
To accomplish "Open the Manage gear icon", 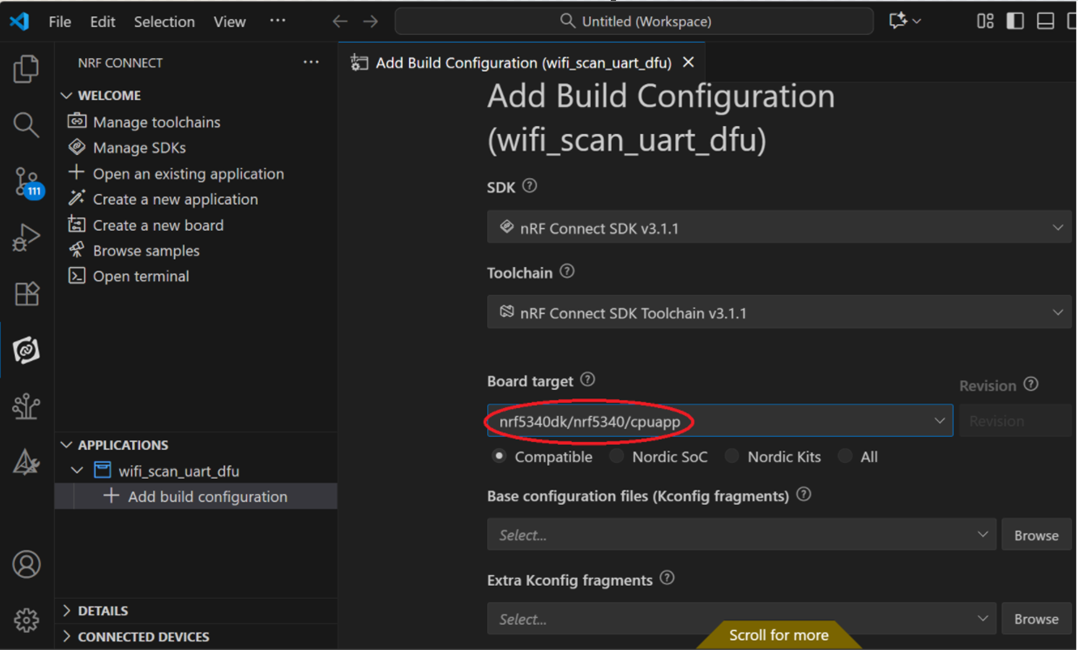I will coord(26,620).
